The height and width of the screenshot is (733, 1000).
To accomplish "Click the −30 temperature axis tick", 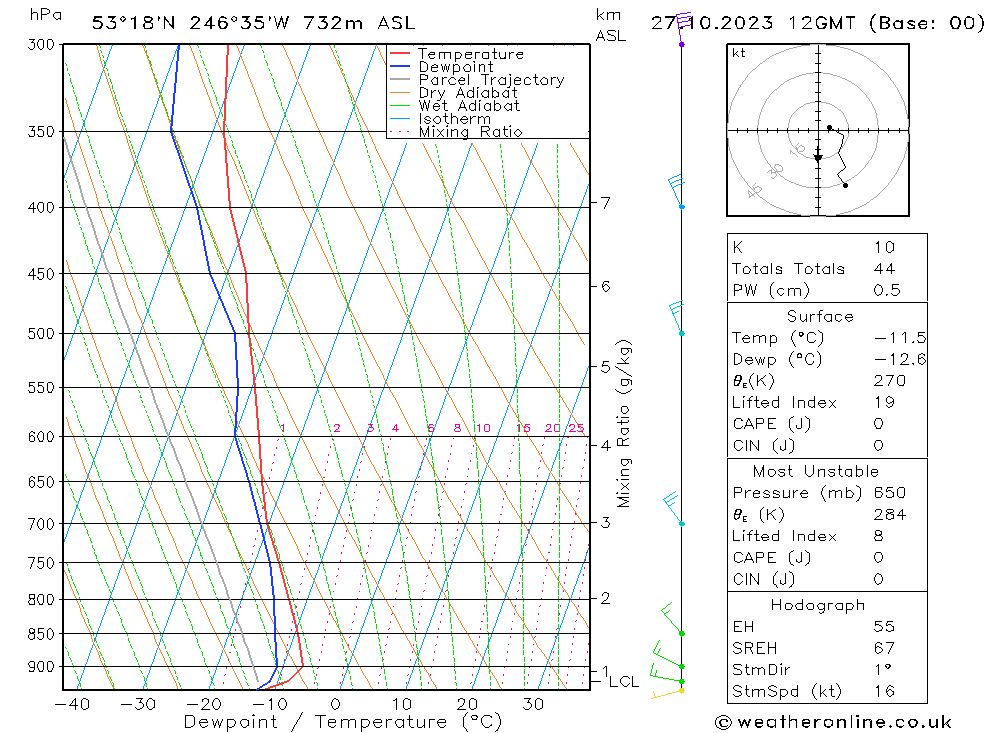I will (138, 704).
